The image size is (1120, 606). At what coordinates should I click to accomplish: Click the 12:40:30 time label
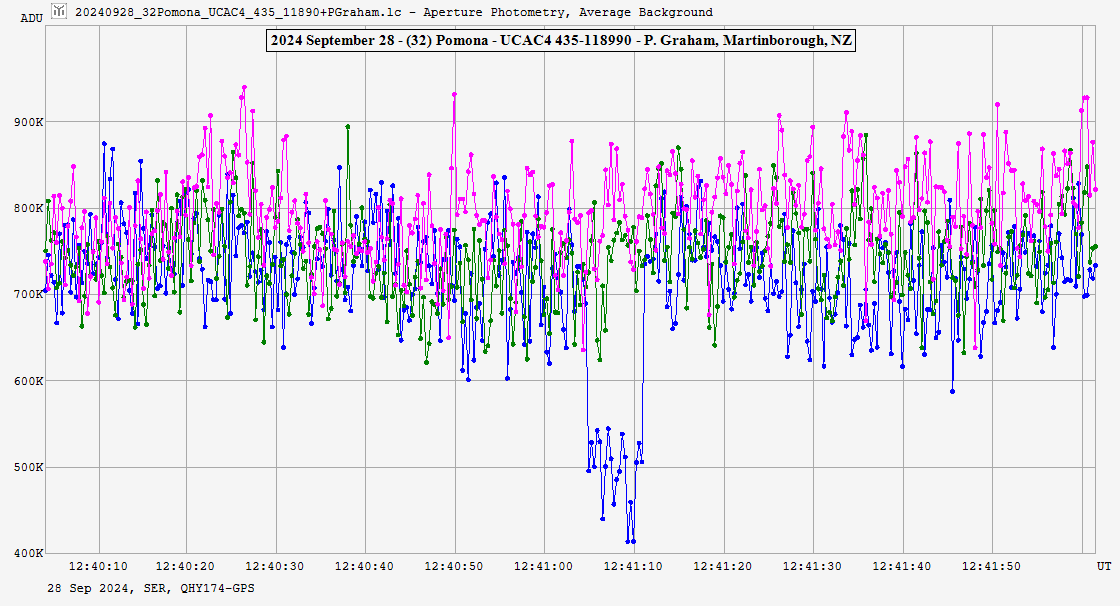coord(275,566)
